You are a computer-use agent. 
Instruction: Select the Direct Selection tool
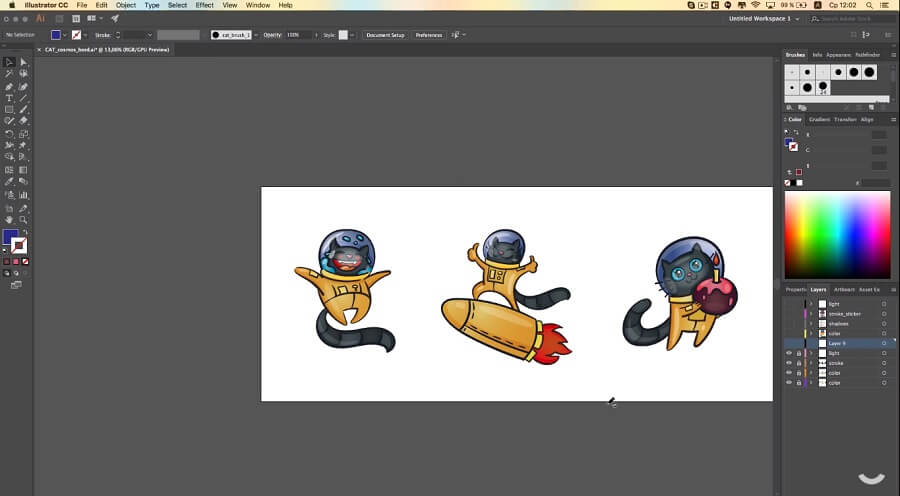(23, 62)
